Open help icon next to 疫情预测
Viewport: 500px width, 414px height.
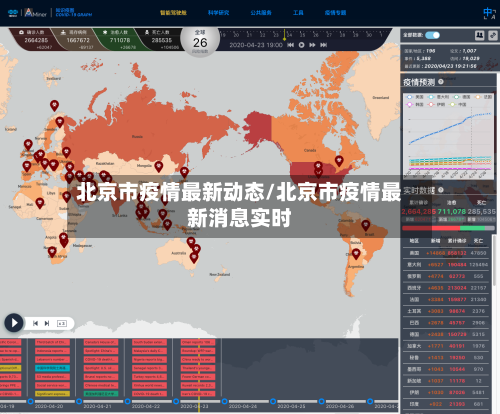tap(441, 82)
